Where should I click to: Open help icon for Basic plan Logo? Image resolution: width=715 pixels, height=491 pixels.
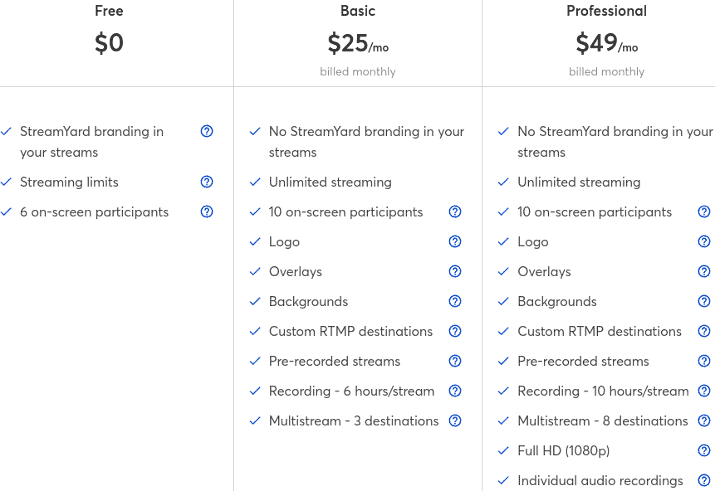coord(455,241)
